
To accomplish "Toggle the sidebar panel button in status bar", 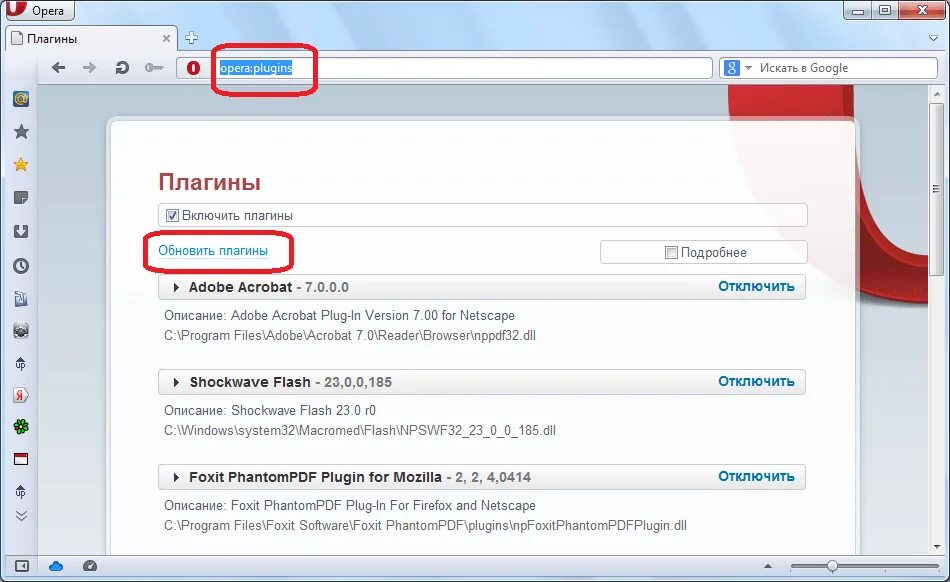I will [21, 566].
